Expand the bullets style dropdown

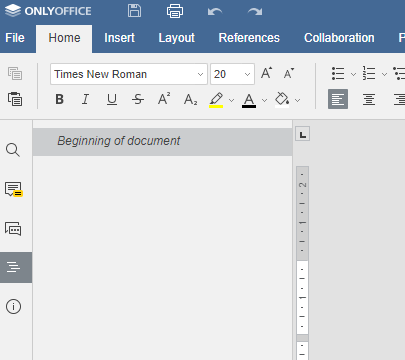353,74
